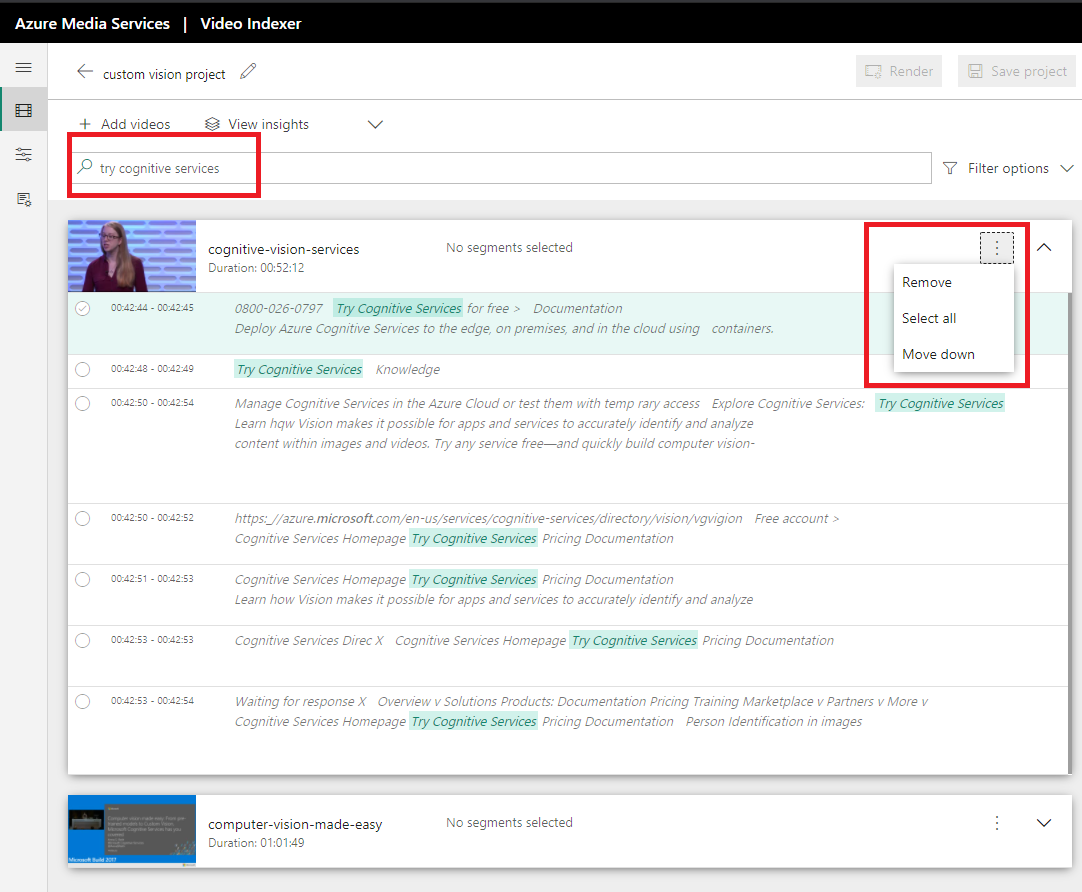Select the segment 00:42:50 - 00:42:54

(x=83, y=403)
